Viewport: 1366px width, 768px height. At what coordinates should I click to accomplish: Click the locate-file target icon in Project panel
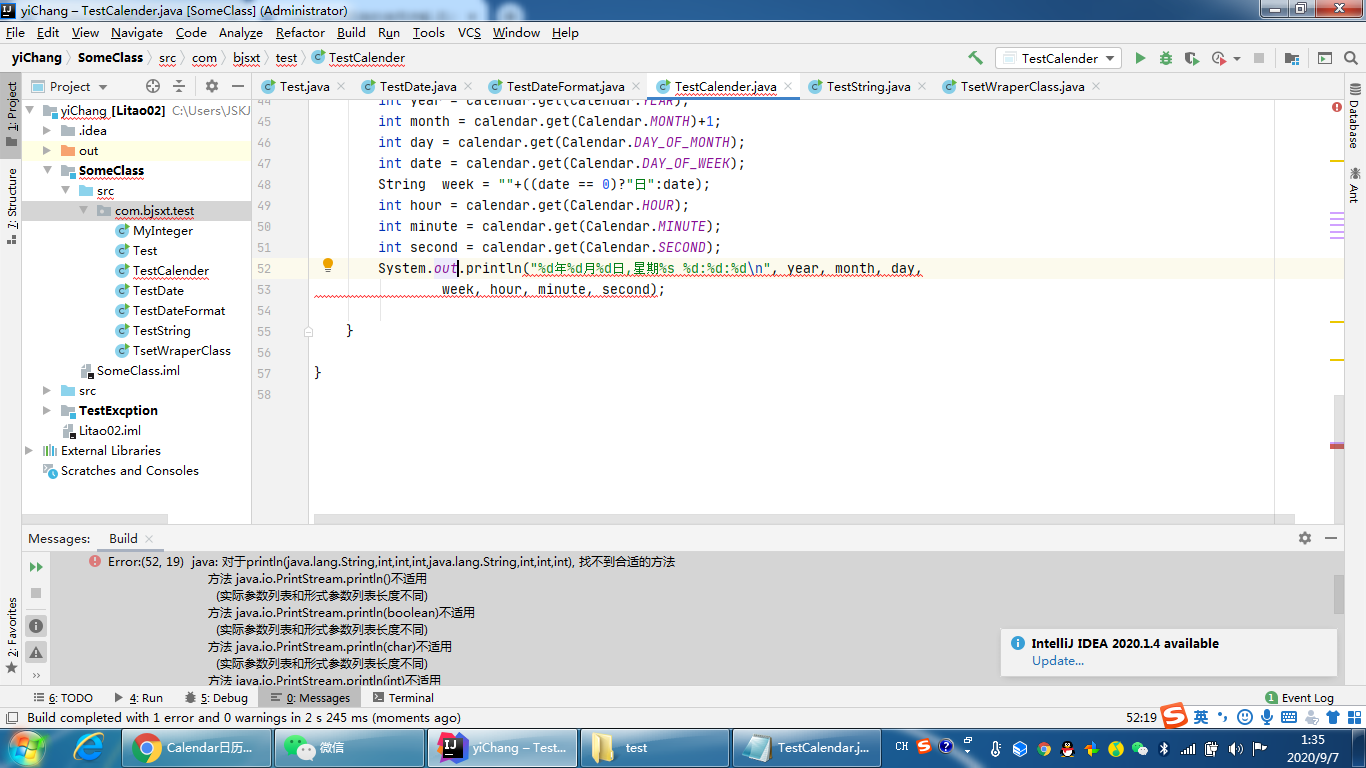click(153, 86)
